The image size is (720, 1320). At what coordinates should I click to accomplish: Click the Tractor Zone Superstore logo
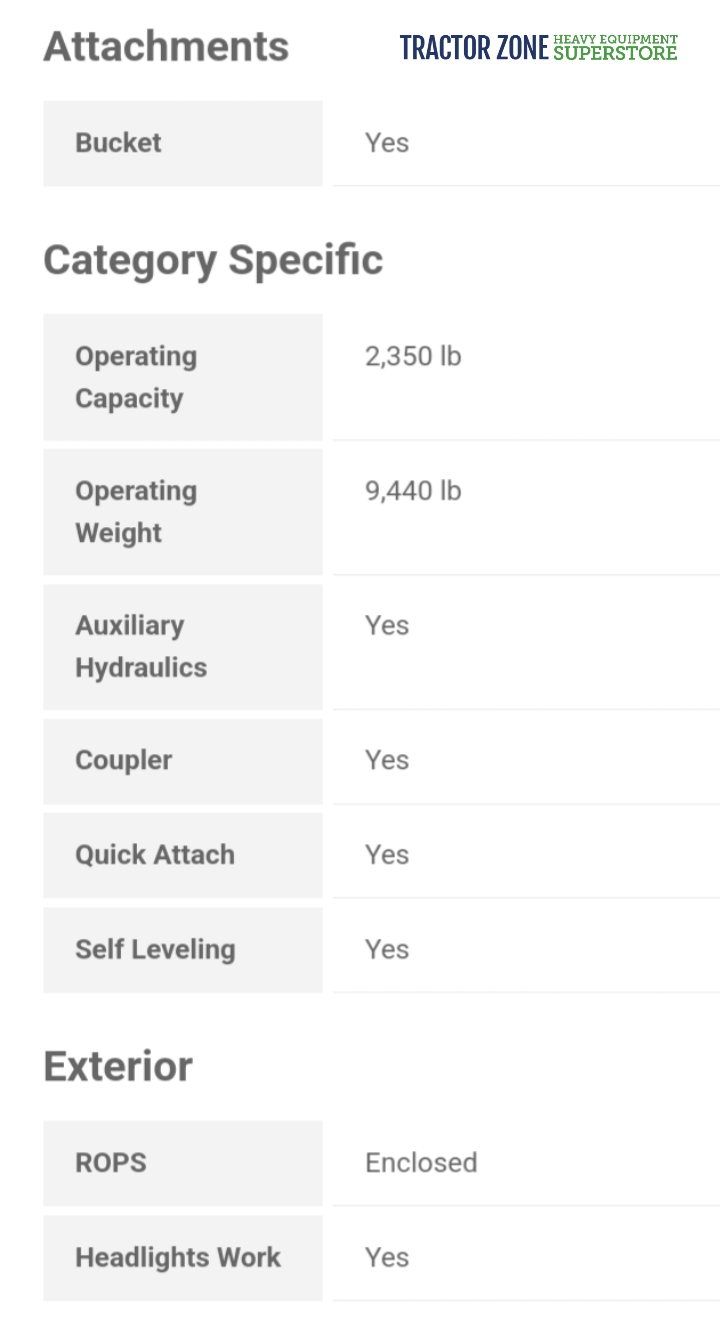pyautogui.click(x=538, y=47)
